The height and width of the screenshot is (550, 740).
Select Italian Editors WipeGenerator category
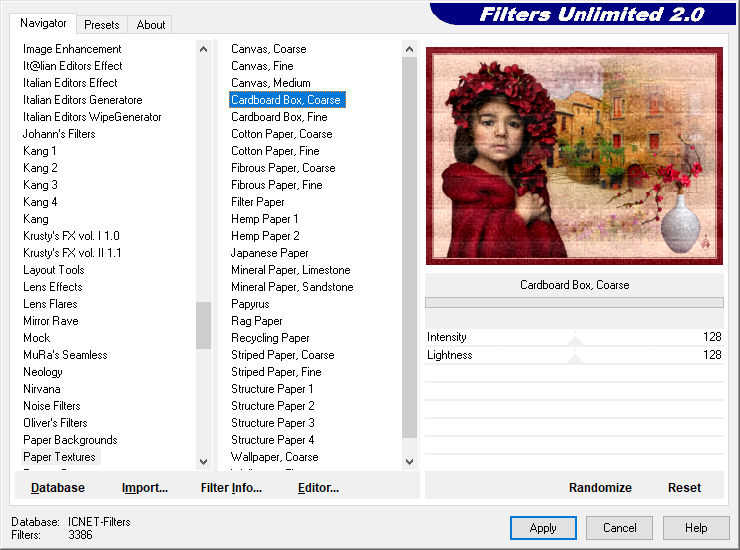(92, 117)
